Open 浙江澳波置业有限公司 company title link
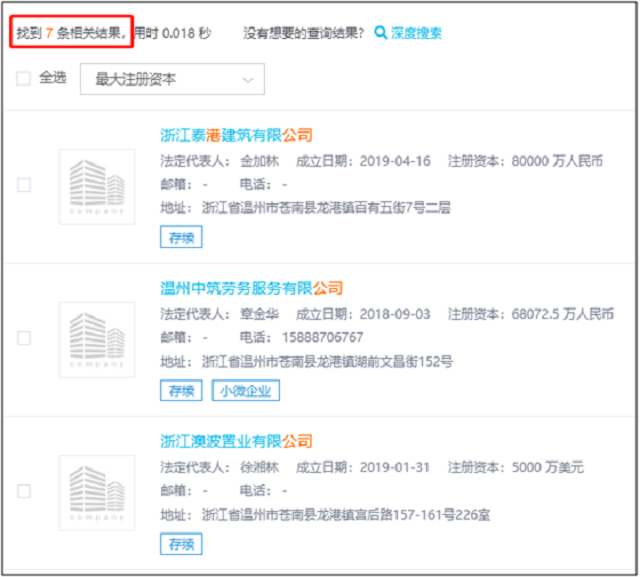Screen dimensions: 640x577 [237, 441]
